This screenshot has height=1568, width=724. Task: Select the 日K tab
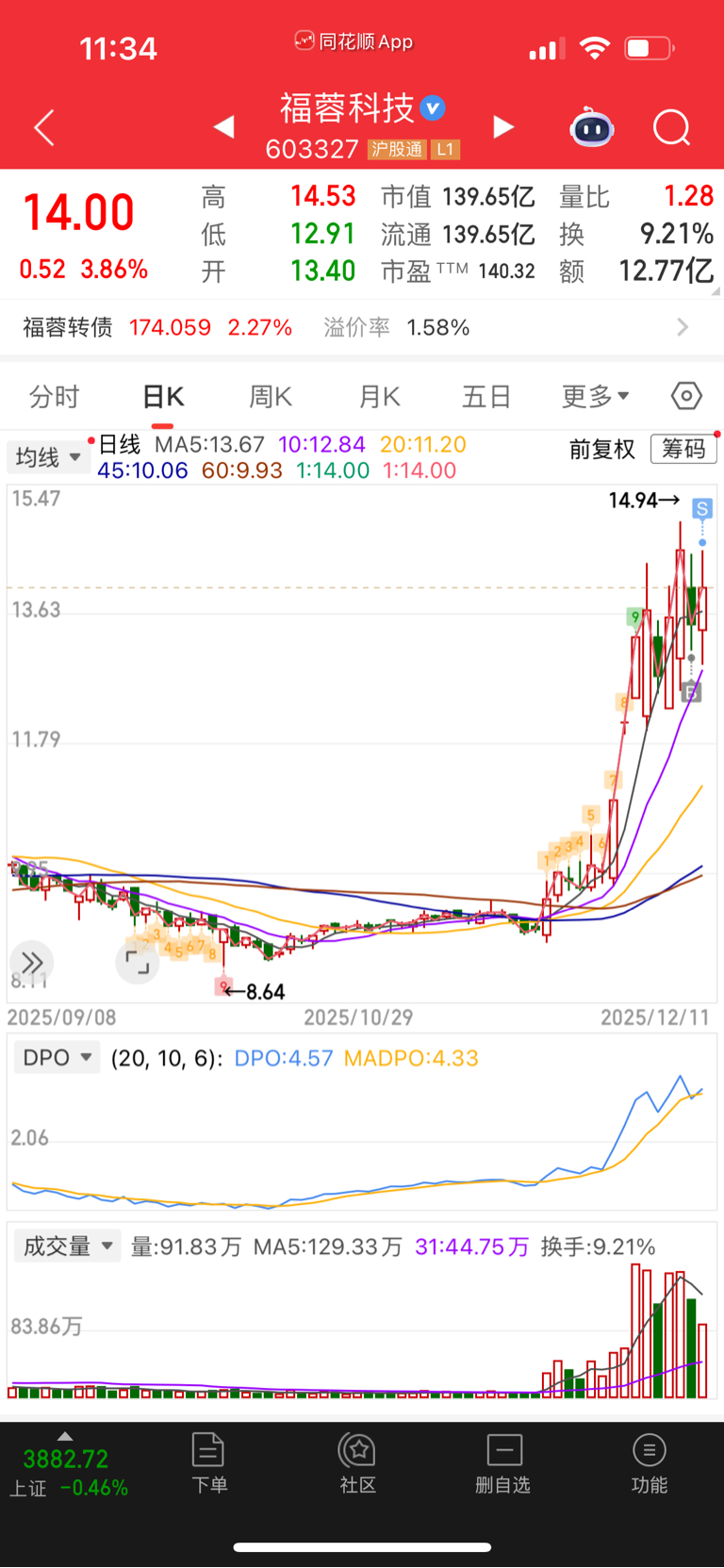click(163, 397)
